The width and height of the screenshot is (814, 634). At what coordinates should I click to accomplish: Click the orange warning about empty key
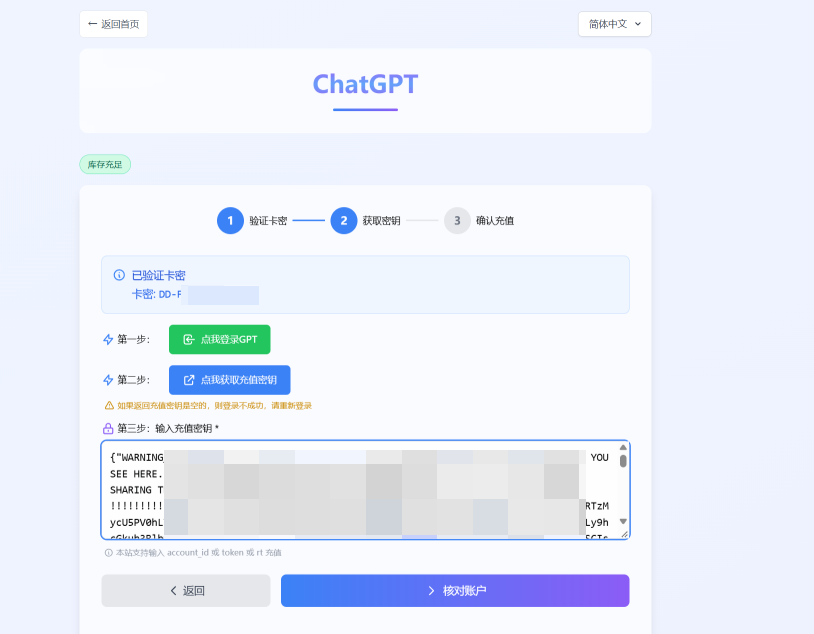click(214, 406)
